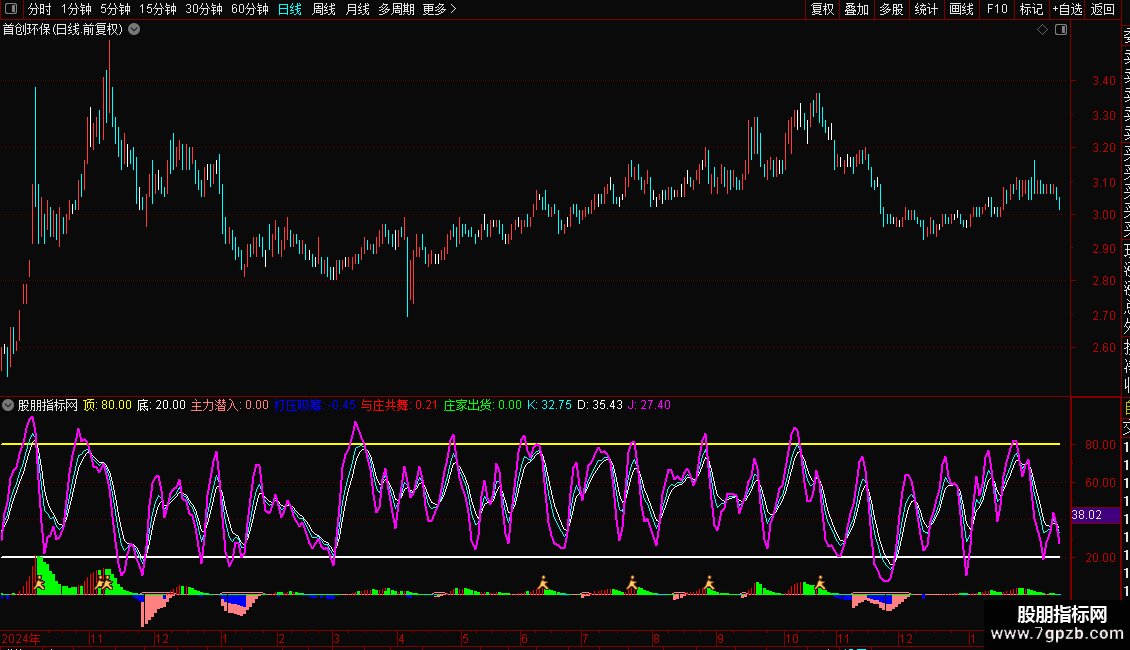
Task: Select the 60分钟 period tab
Action: 249,9
